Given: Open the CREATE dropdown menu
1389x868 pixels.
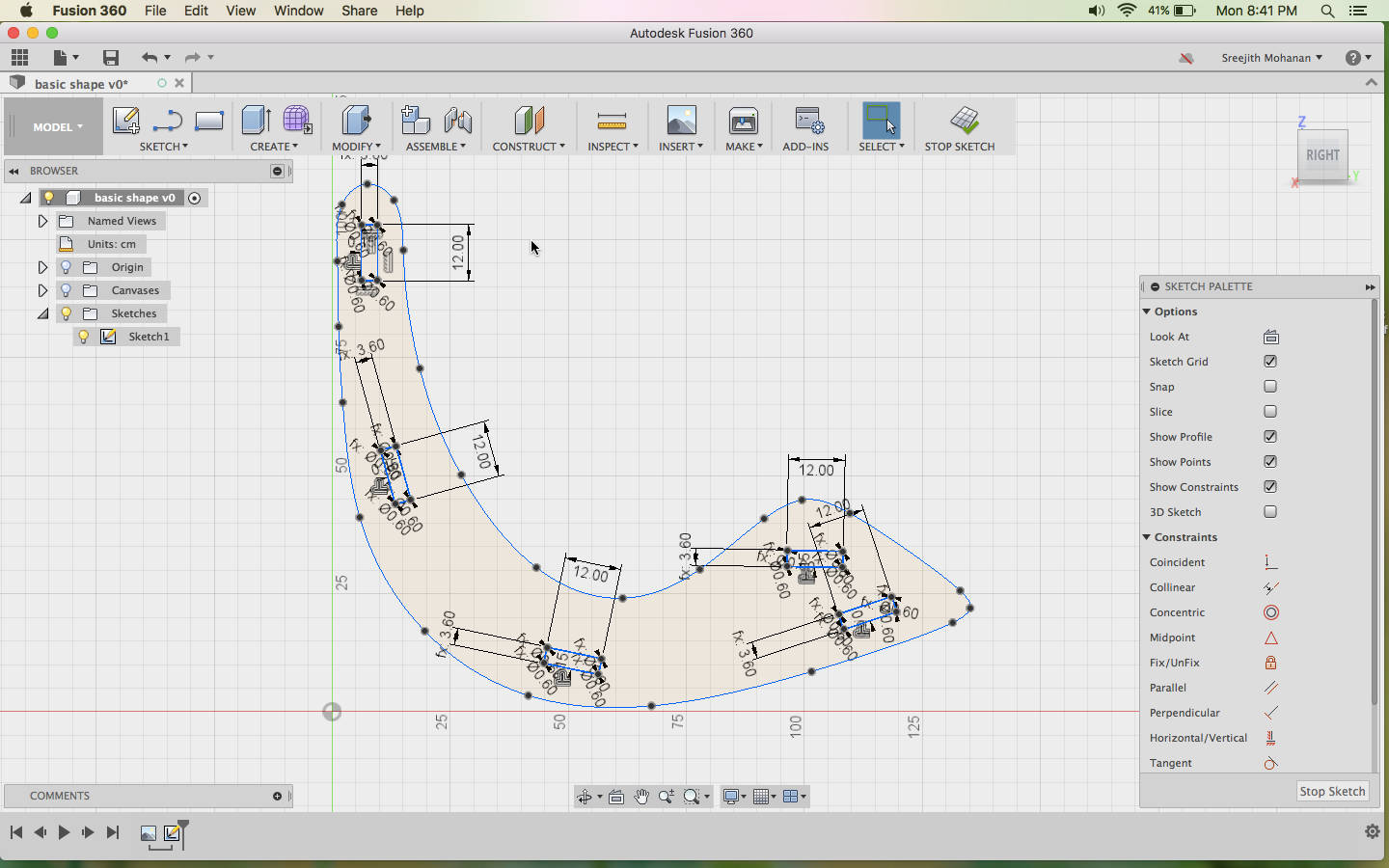Looking at the screenshot, I should pos(274,147).
